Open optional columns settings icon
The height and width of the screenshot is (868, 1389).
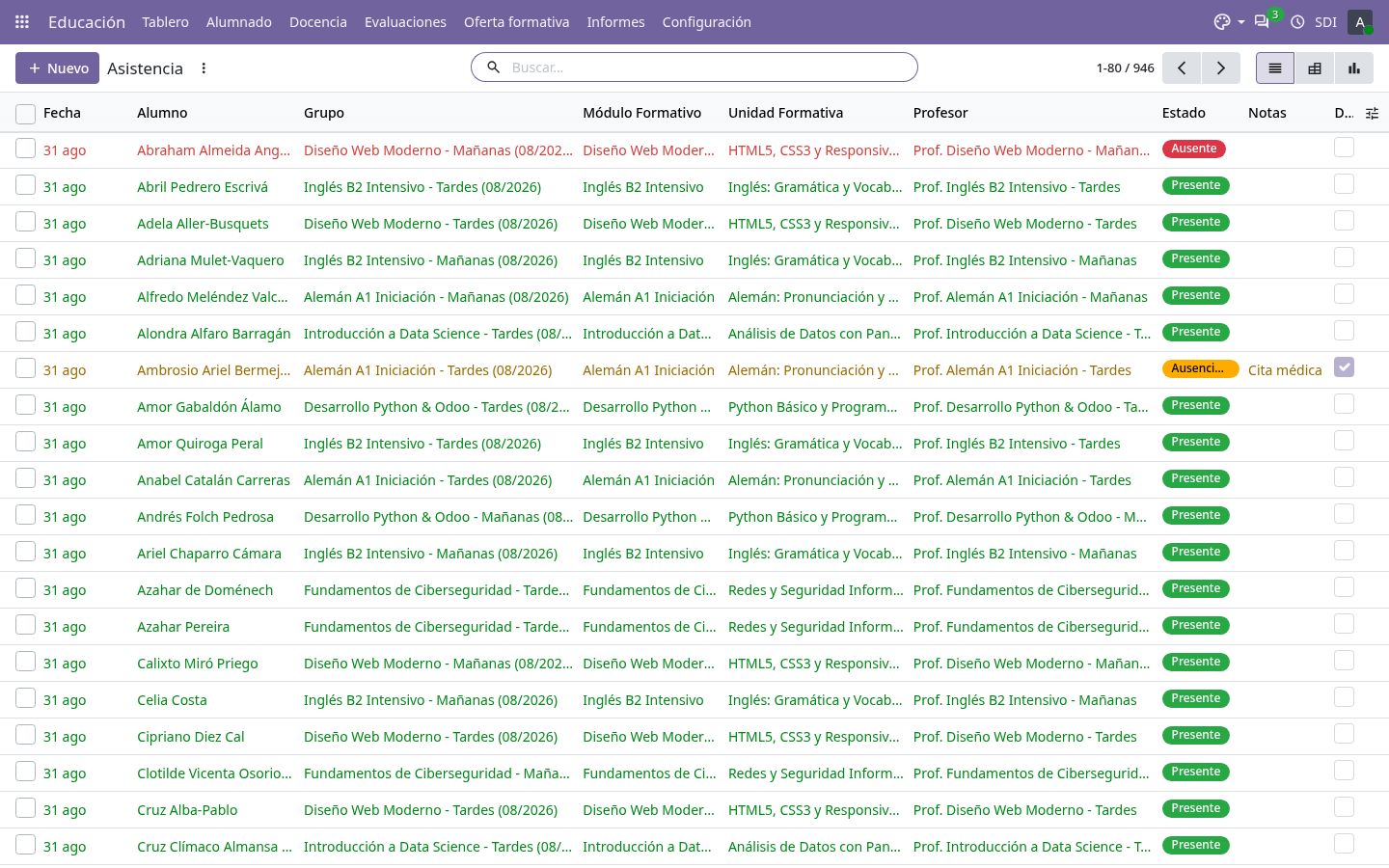(x=1373, y=114)
